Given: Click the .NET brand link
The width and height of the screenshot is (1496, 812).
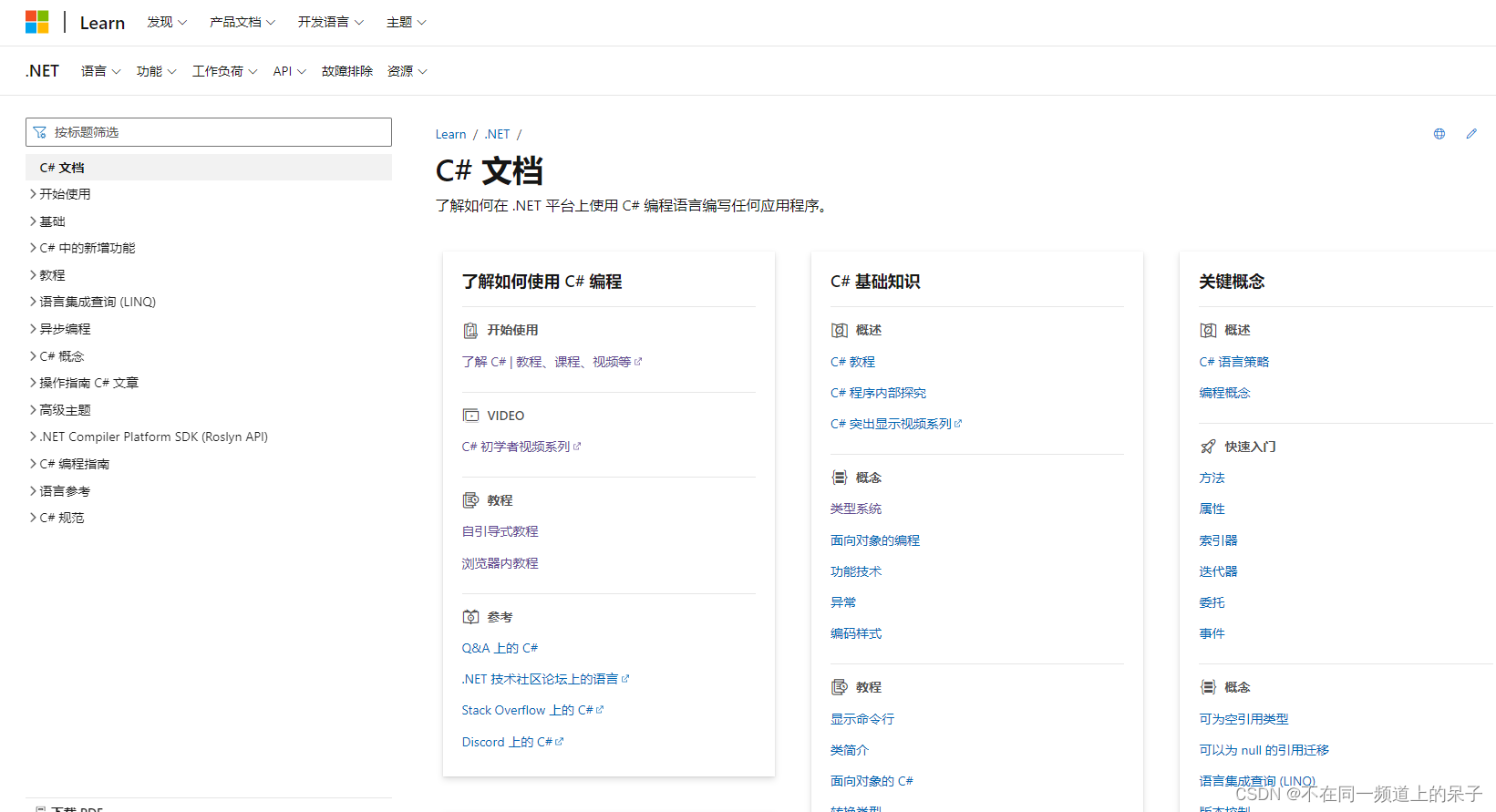Looking at the screenshot, I should coord(42,71).
